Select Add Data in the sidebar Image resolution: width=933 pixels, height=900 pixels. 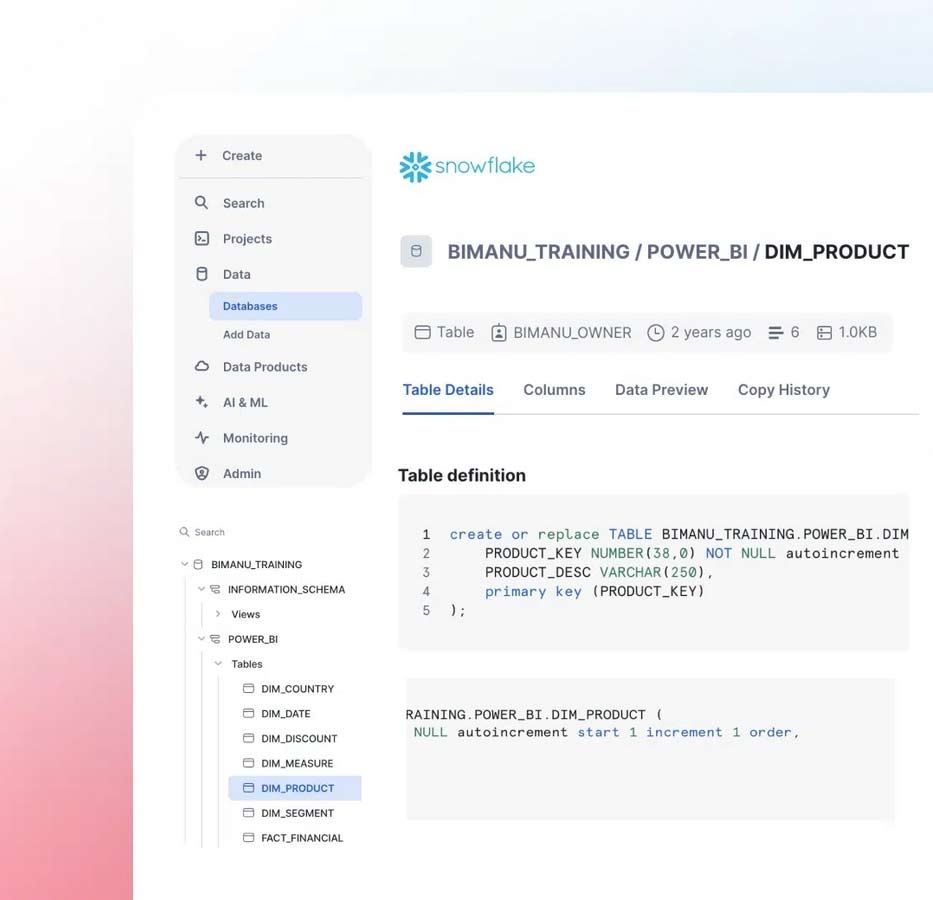[x=246, y=335]
